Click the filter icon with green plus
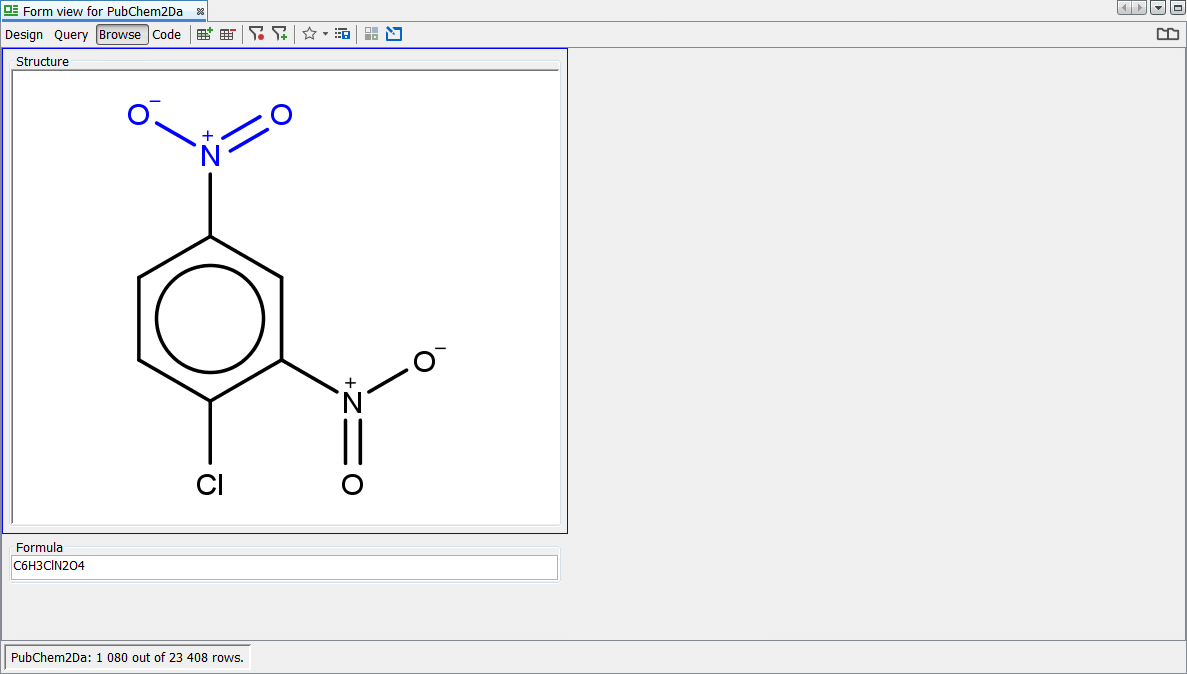 pyautogui.click(x=279, y=34)
